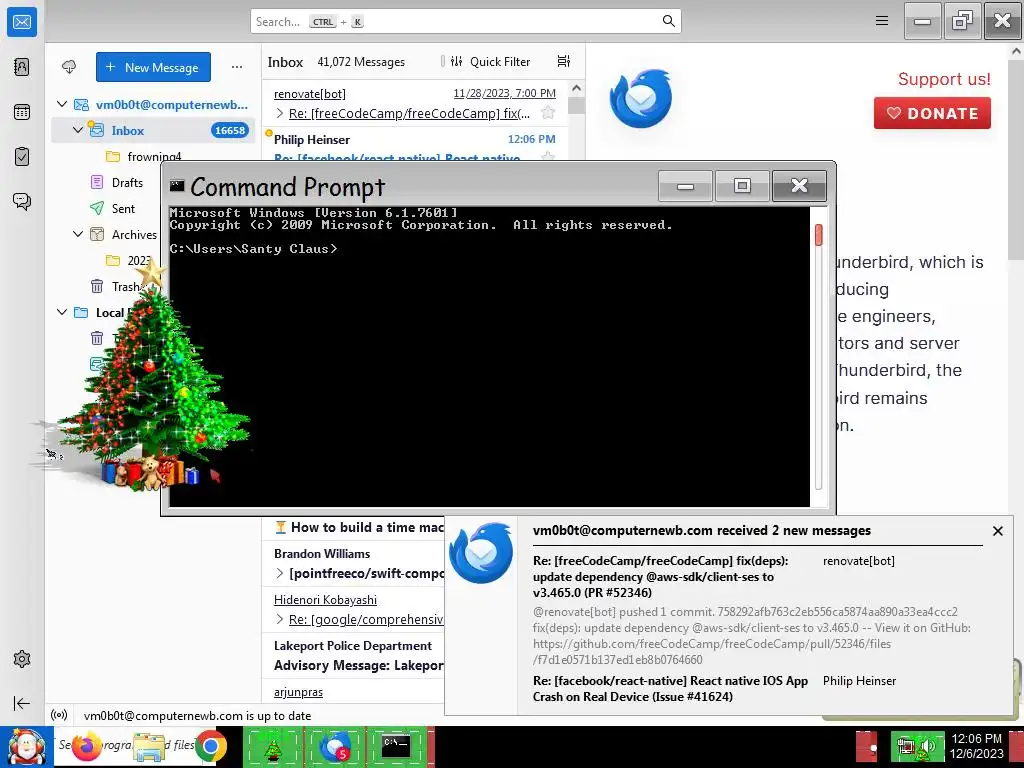Switch to the Christmas tree taskbar app
The image size is (1024, 768).
click(272, 747)
